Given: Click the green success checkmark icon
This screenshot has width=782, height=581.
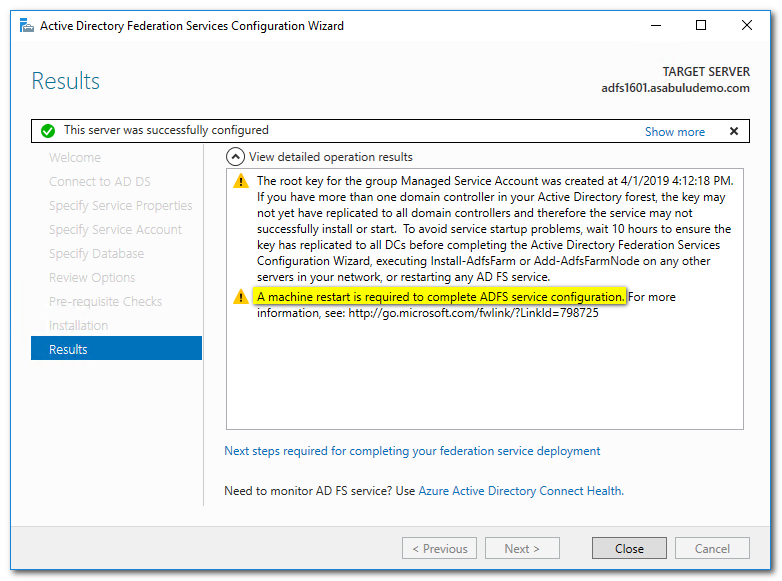Looking at the screenshot, I should click(x=48, y=131).
